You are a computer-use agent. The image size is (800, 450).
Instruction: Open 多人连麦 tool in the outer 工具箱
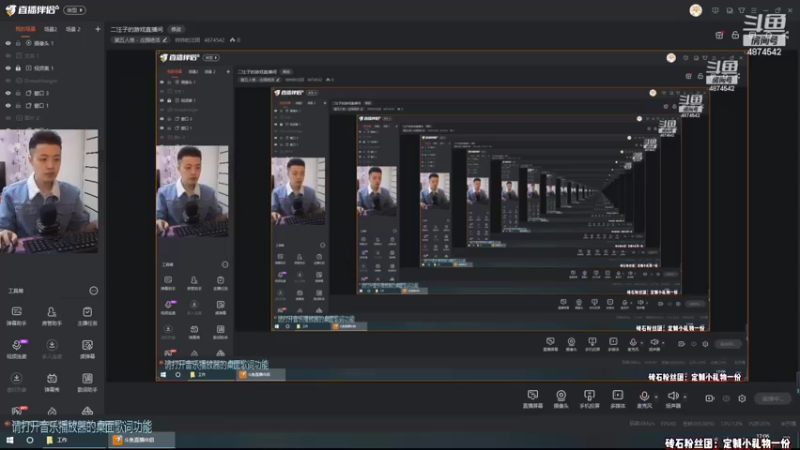coord(52,349)
